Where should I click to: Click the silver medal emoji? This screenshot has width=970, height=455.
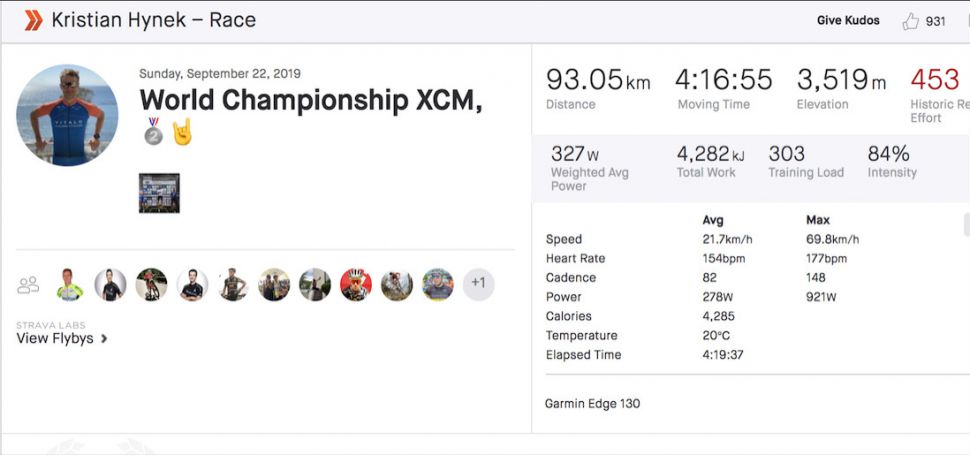[153, 132]
